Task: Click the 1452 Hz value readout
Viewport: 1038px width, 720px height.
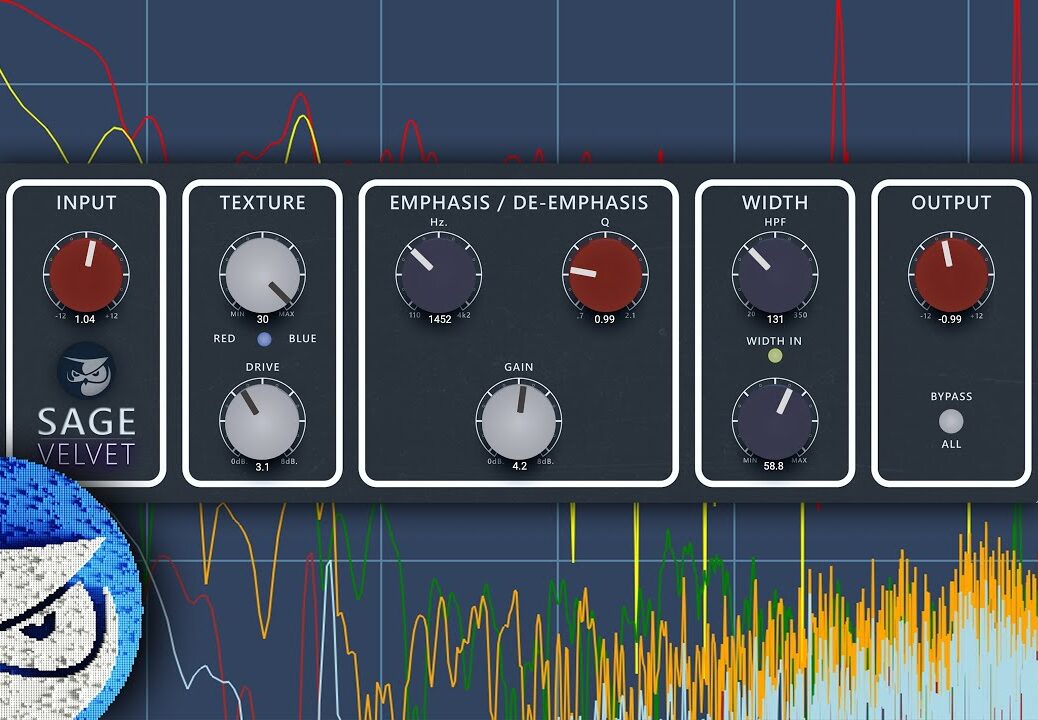Action: click(438, 318)
